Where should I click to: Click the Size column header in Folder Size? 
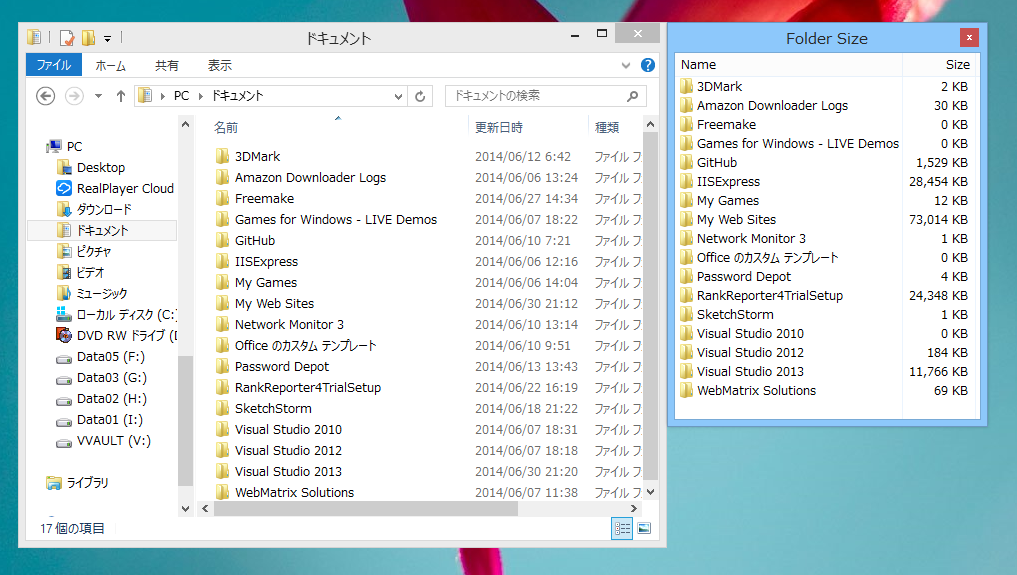pyautogui.click(x=957, y=64)
